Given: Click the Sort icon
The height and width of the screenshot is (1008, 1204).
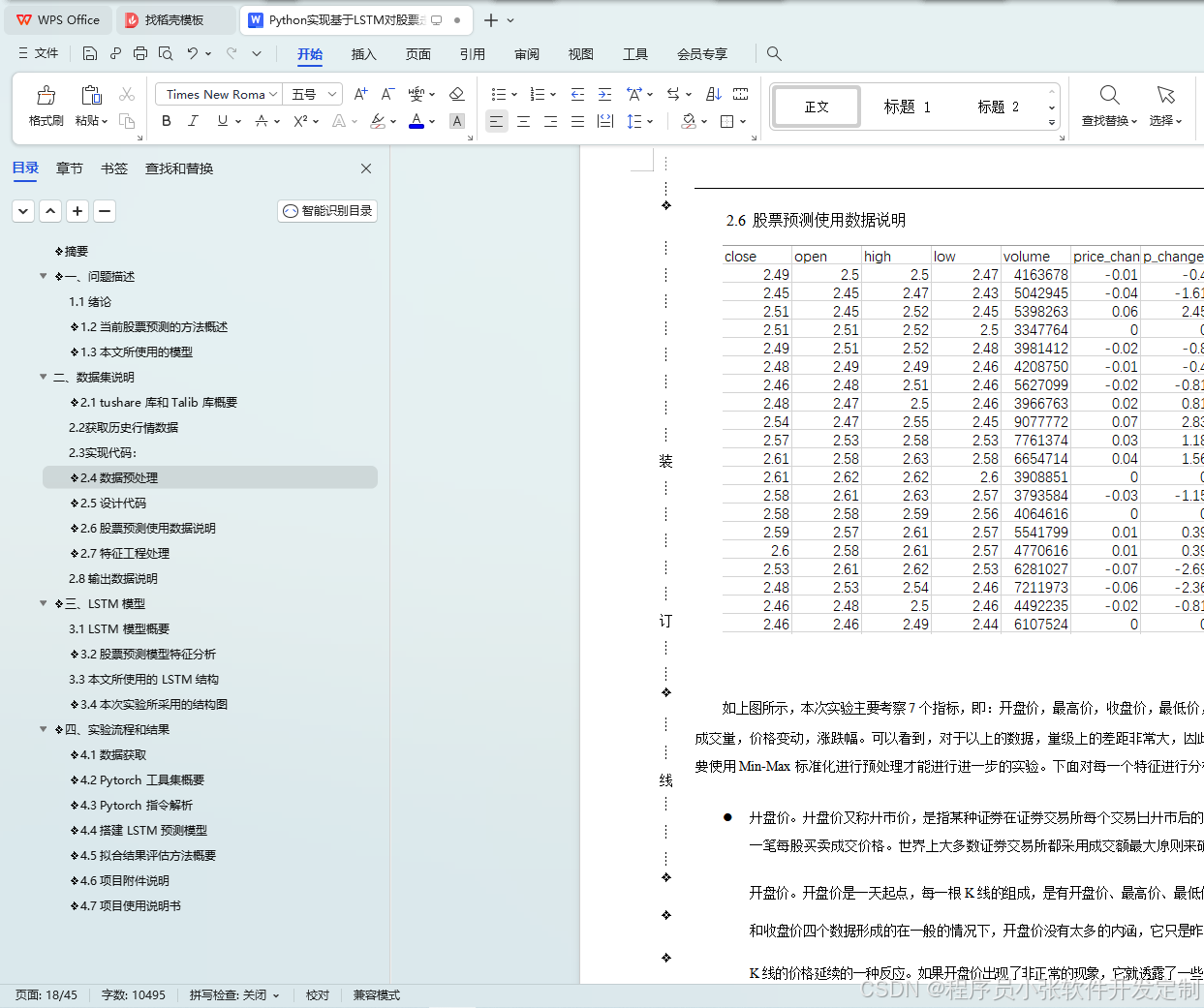Looking at the screenshot, I should [x=714, y=94].
